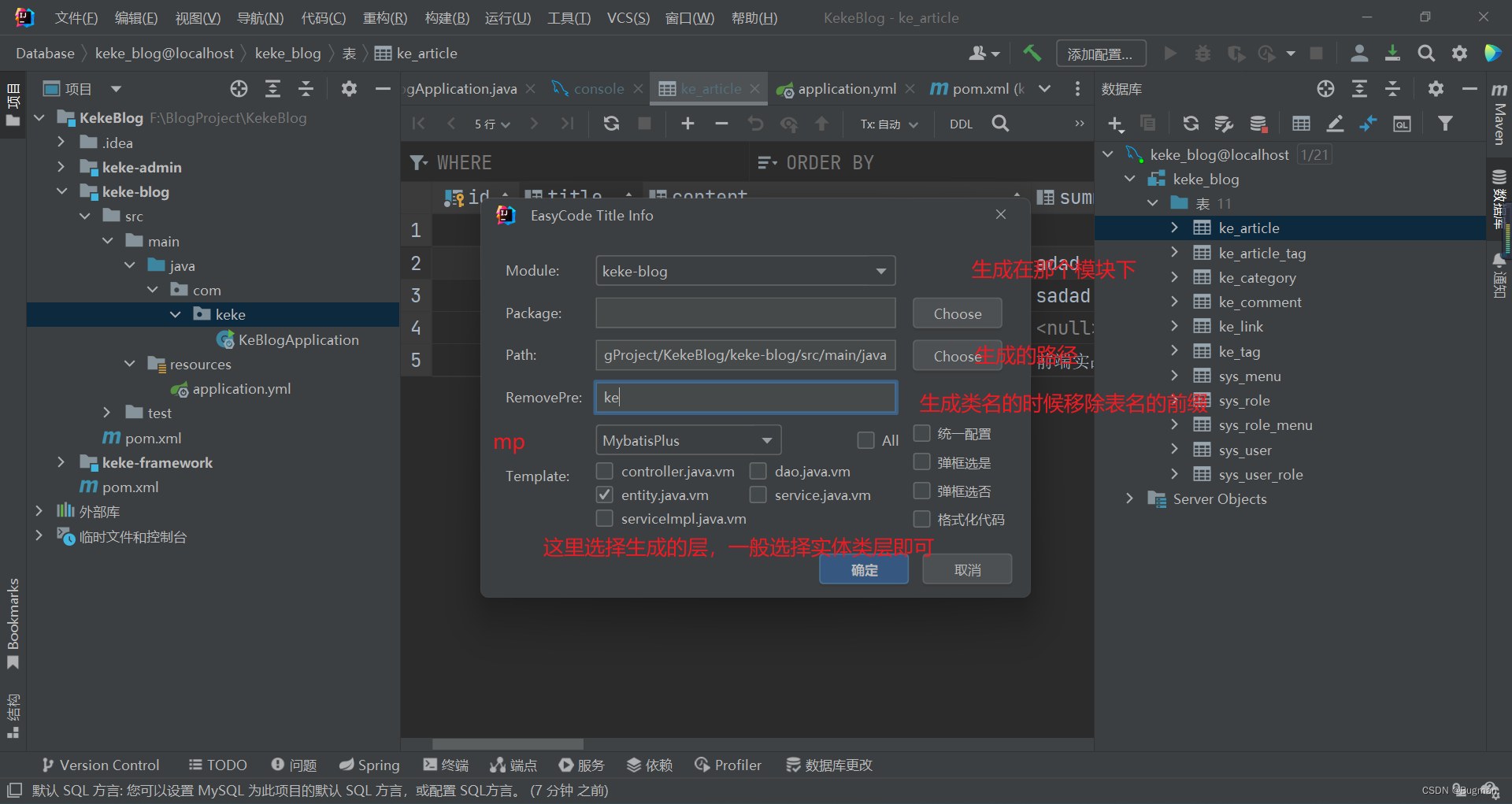This screenshot has width=1512, height=804.
Task: Open Database panel settings gear
Action: pyautogui.click(x=1436, y=89)
